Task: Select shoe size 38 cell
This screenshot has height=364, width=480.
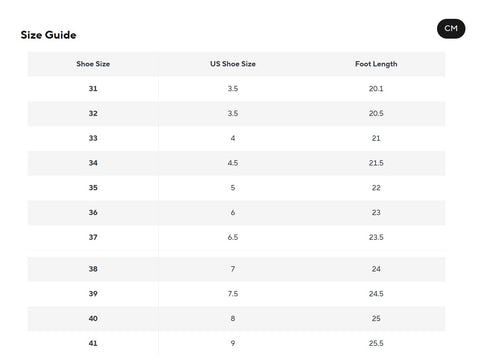Action: point(93,269)
